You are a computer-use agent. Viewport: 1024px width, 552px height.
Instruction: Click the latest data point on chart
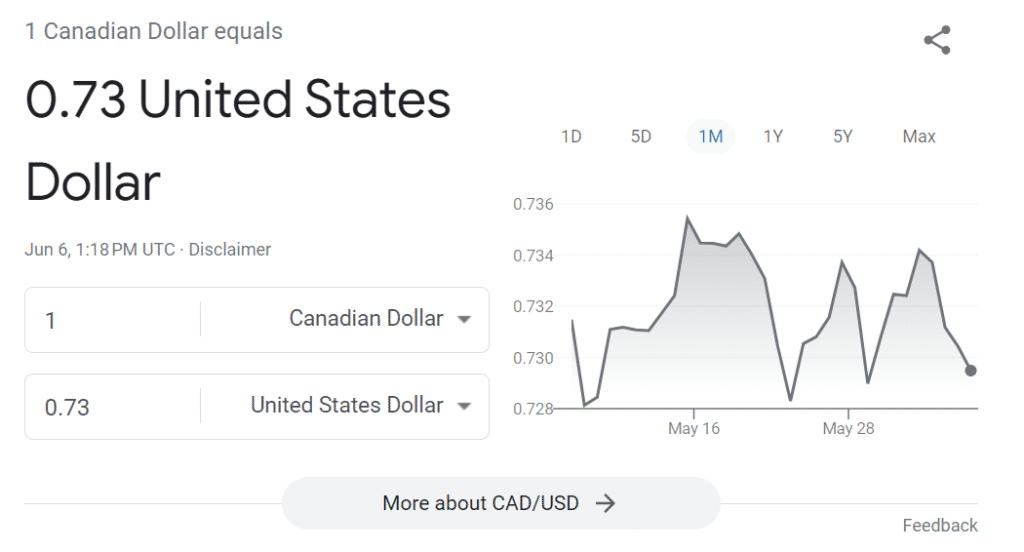(970, 370)
